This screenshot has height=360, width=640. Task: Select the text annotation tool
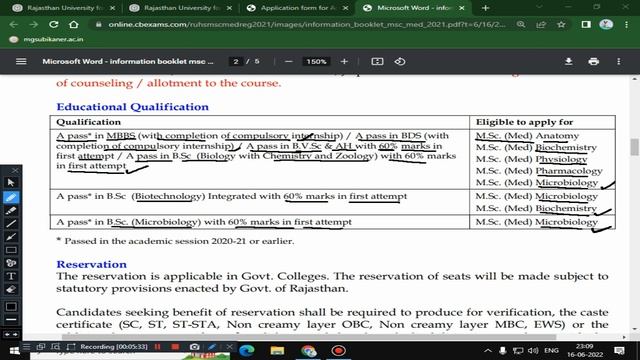11,276
